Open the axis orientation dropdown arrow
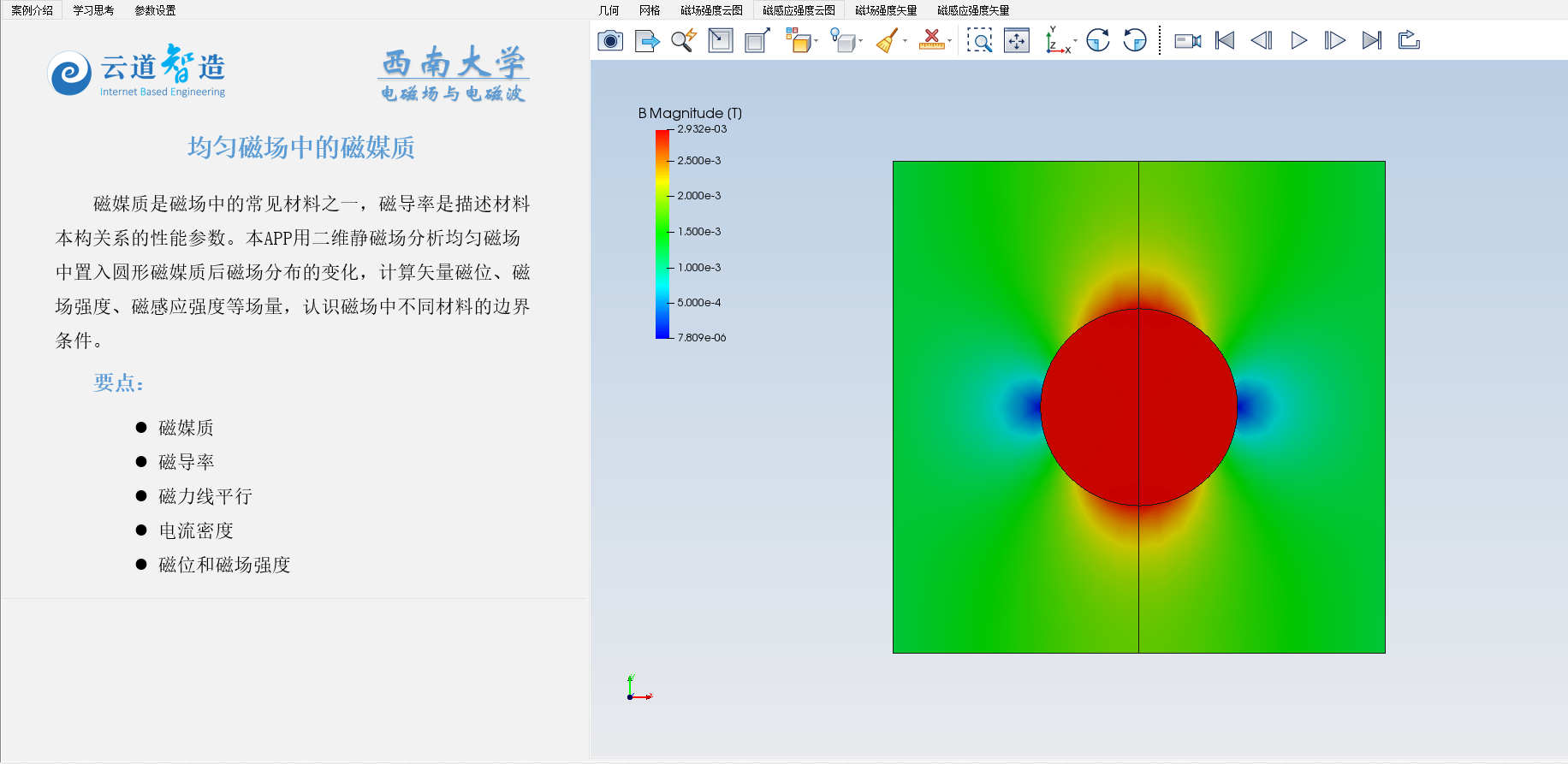1568x764 pixels. pos(1075,40)
